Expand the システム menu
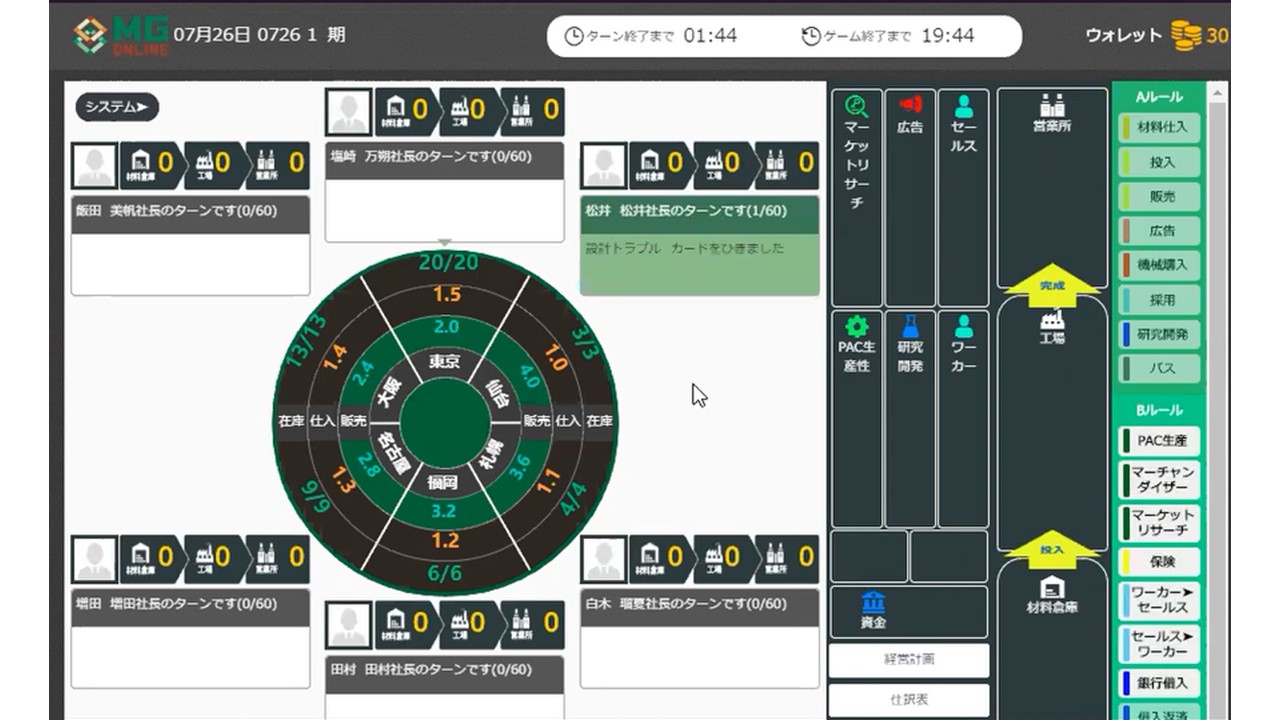The image size is (1280, 720). click(x=117, y=107)
